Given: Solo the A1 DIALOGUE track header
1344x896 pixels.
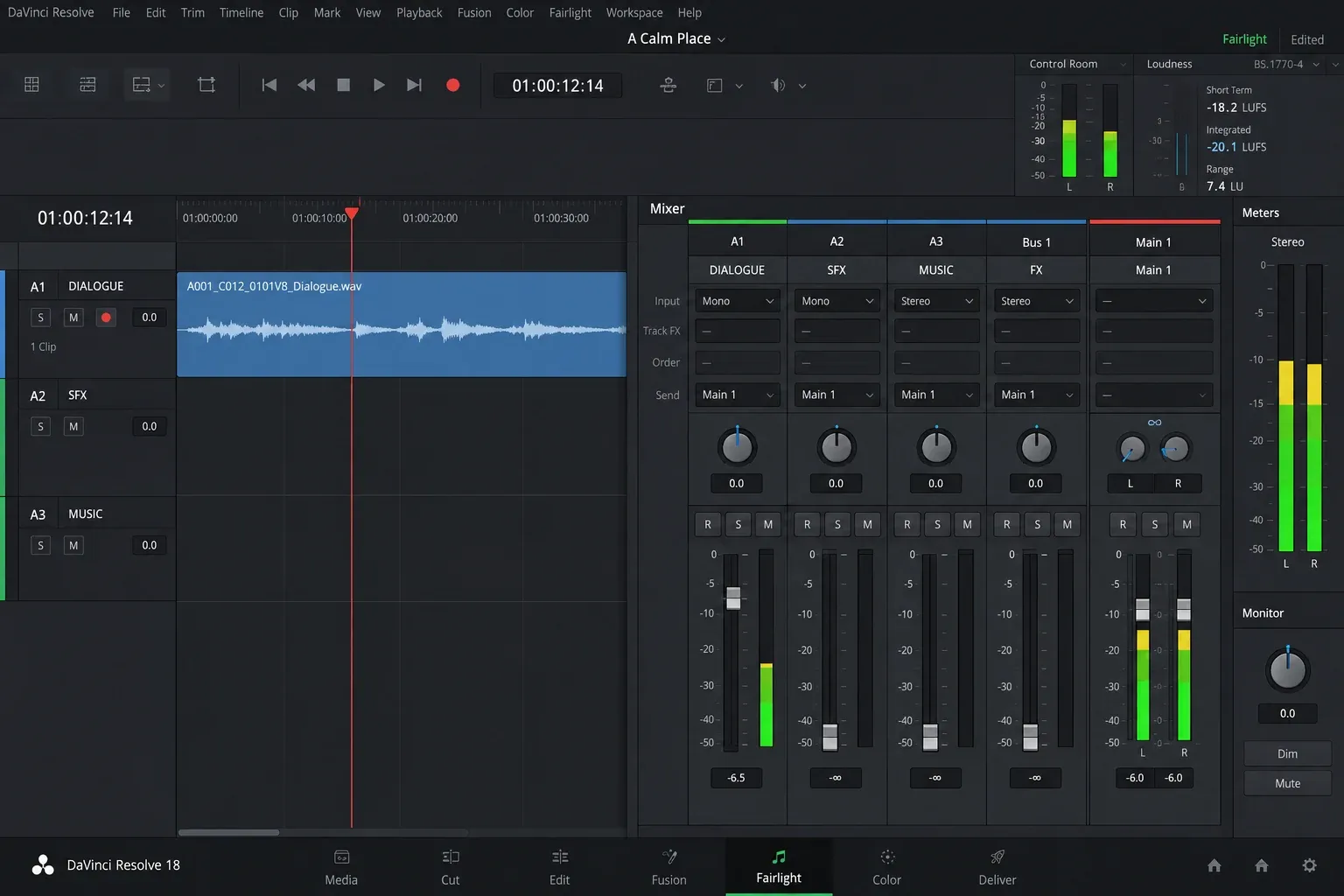Looking at the screenshot, I should click(40, 318).
